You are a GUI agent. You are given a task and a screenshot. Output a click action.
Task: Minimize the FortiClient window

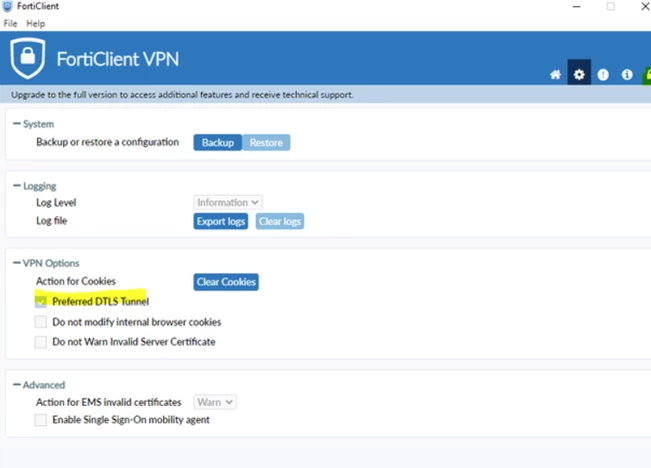[576, 7]
